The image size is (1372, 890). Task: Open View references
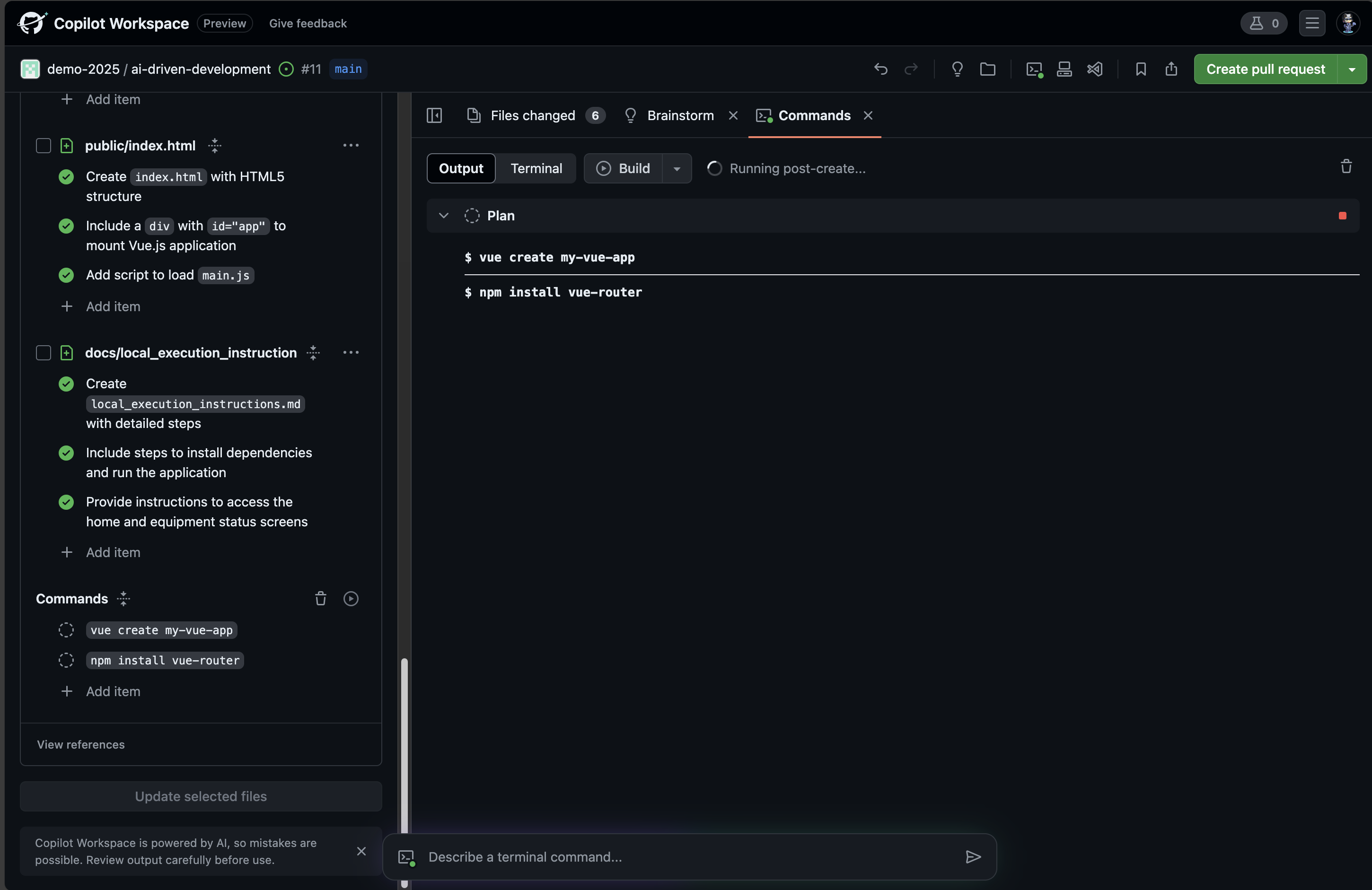coord(81,744)
